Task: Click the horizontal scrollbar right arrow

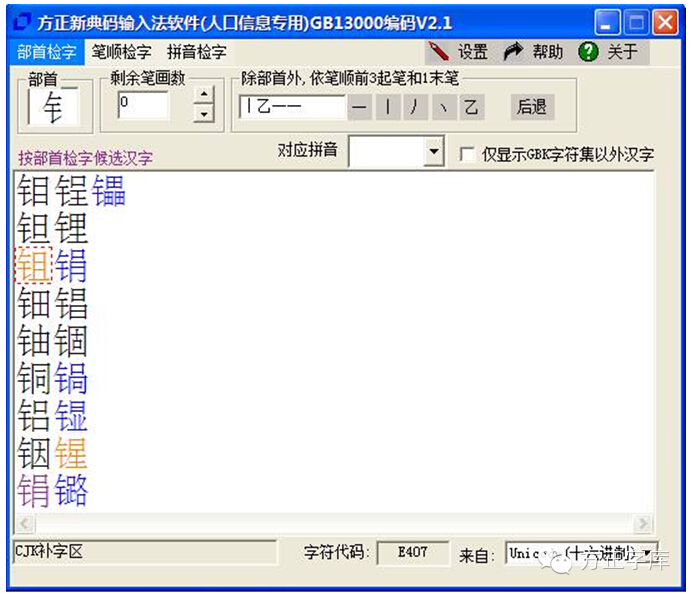Action: pos(643,524)
